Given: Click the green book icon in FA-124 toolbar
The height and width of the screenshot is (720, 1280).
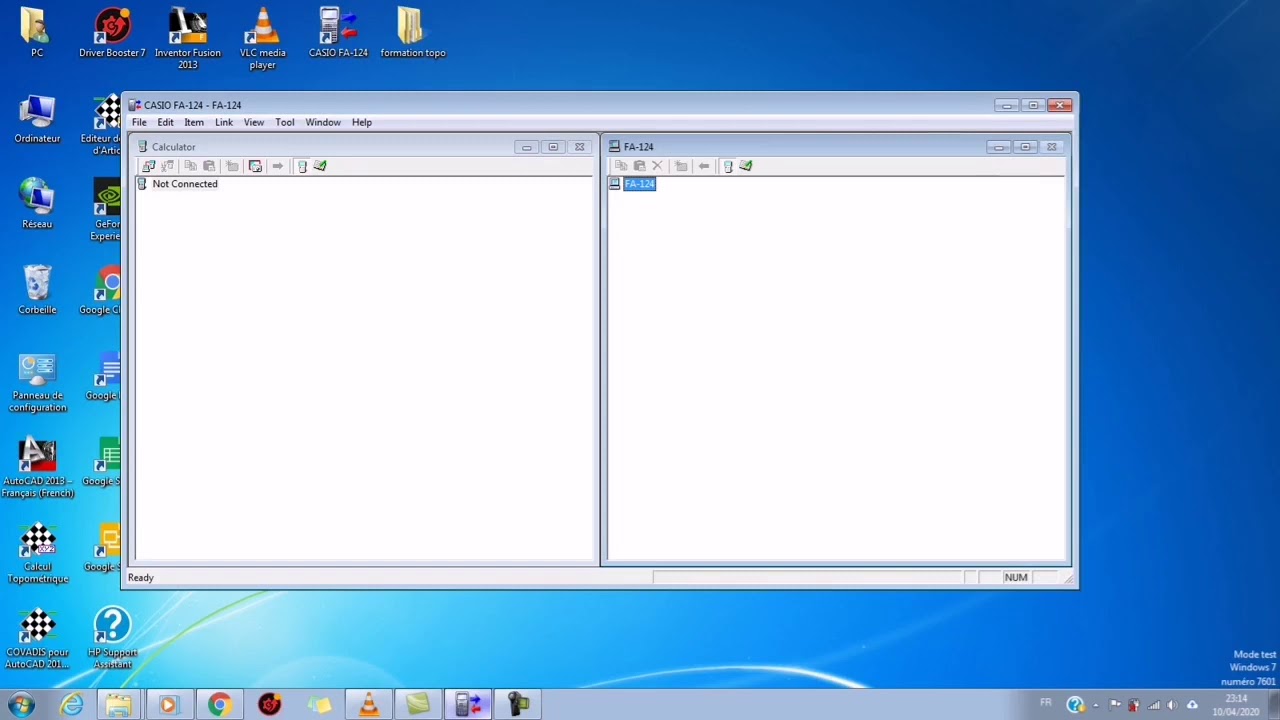Looking at the screenshot, I should click(x=746, y=166).
